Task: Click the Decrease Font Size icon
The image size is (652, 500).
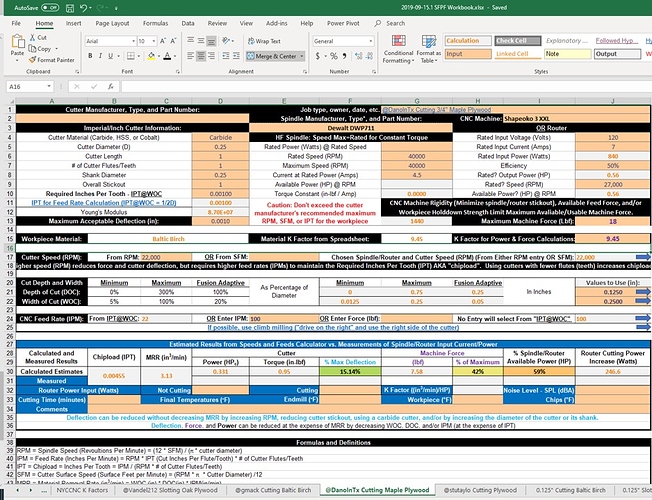Action: [173, 41]
